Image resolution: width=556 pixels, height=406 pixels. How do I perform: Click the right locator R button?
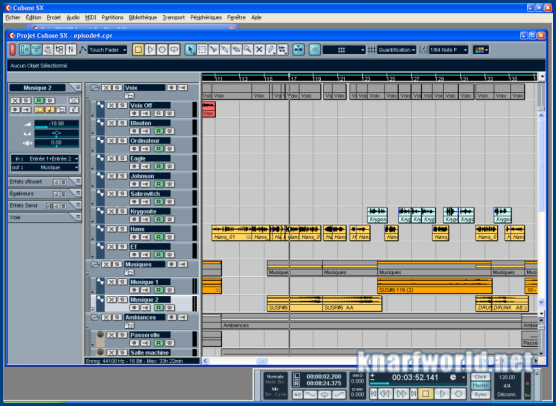click(x=297, y=383)
